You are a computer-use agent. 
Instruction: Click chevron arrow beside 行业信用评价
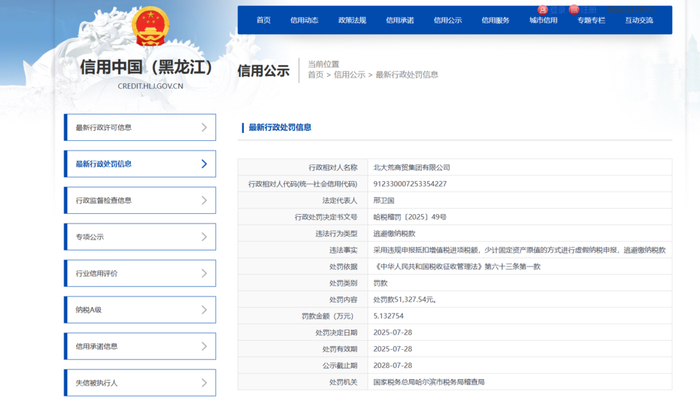point(204,273)
